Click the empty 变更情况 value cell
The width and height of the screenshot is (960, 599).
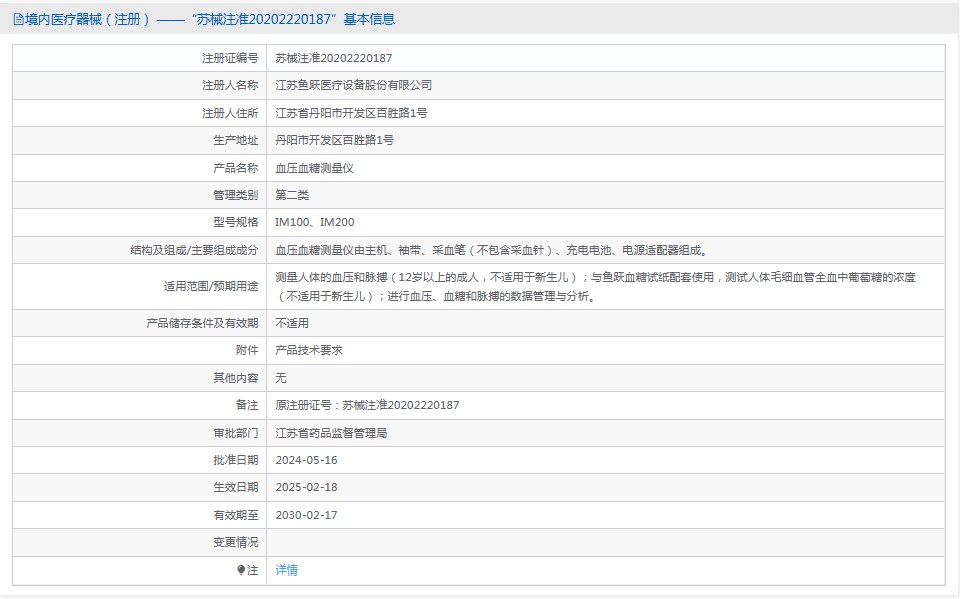click(605, 542)
